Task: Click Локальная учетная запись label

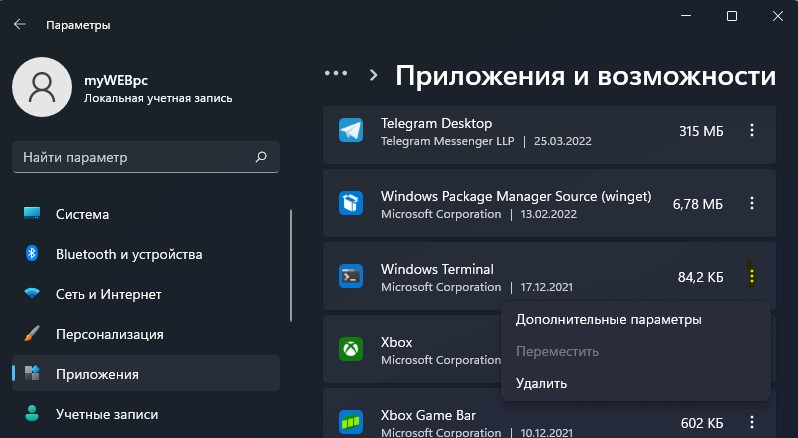Action: pyautogui.click(x=158, y=98)
